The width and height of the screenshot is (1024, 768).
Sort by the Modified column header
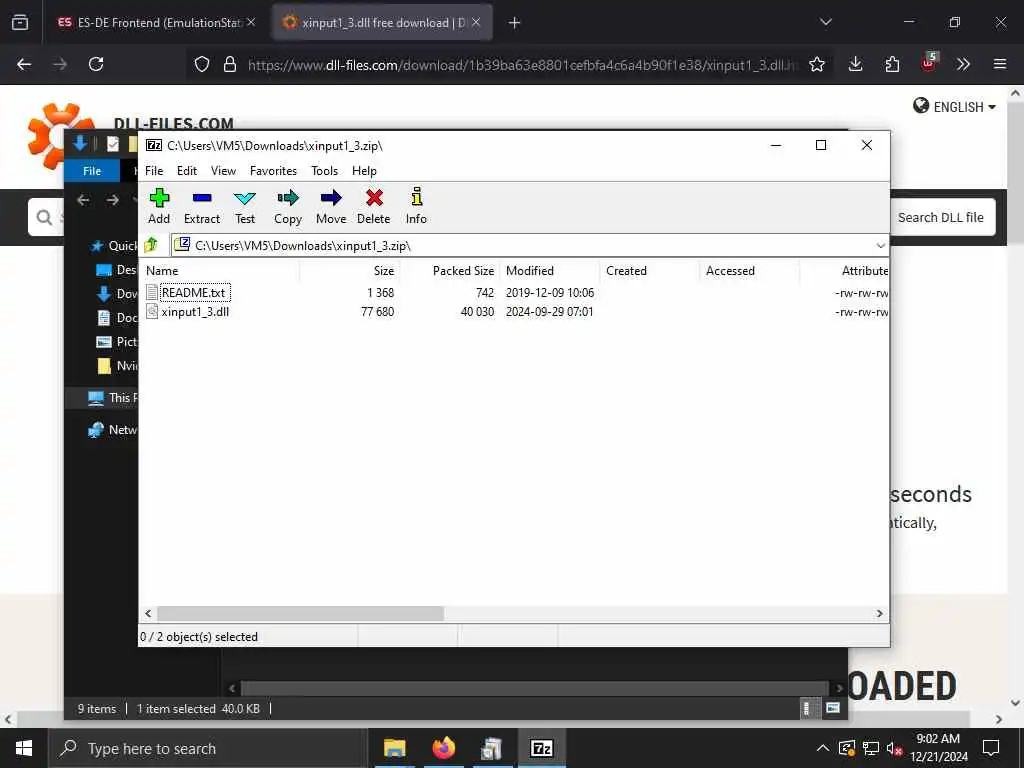[550, 270]
